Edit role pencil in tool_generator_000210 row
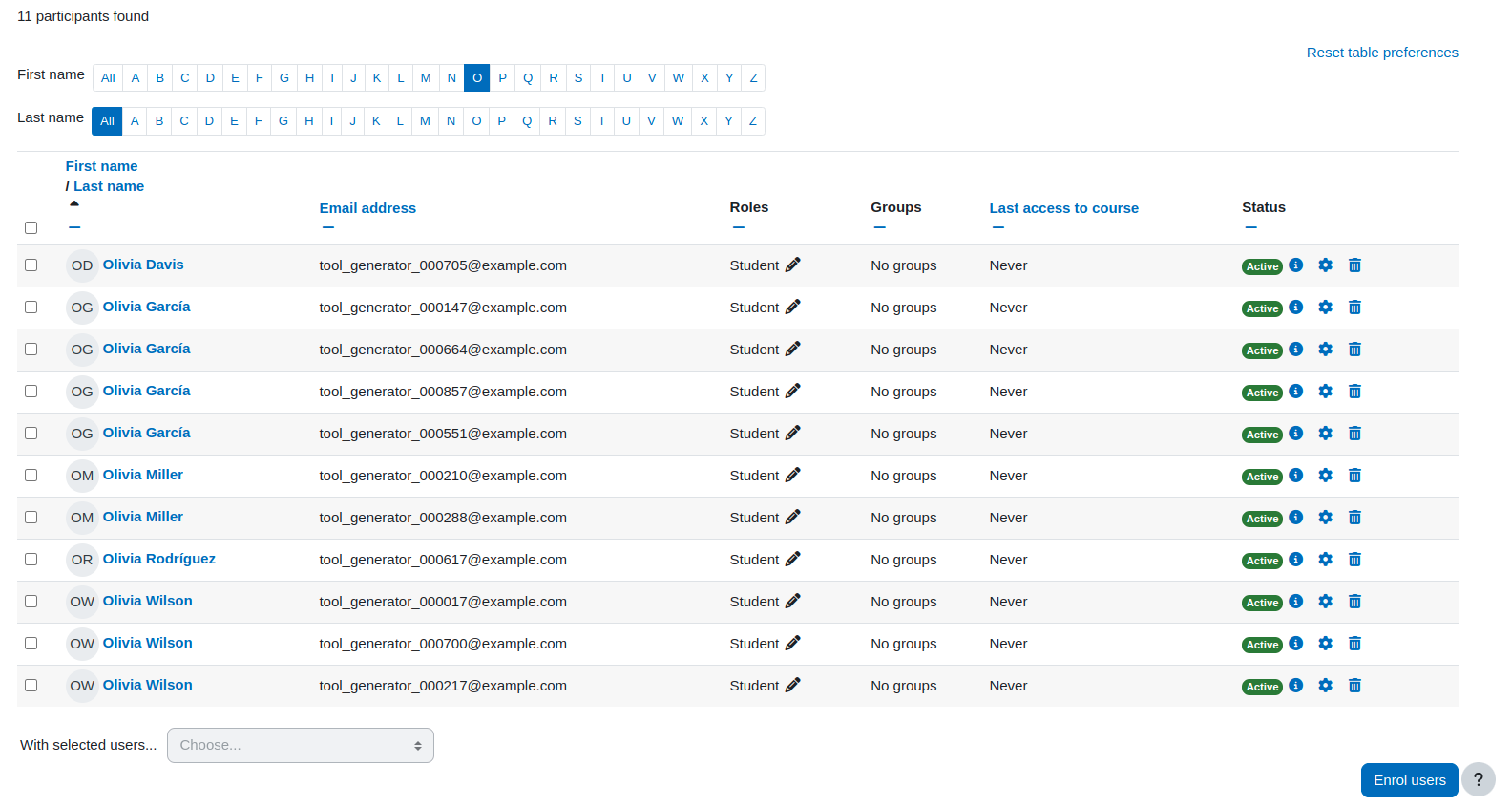Viewport: 1512px width, 807px height. coord(792,475)
